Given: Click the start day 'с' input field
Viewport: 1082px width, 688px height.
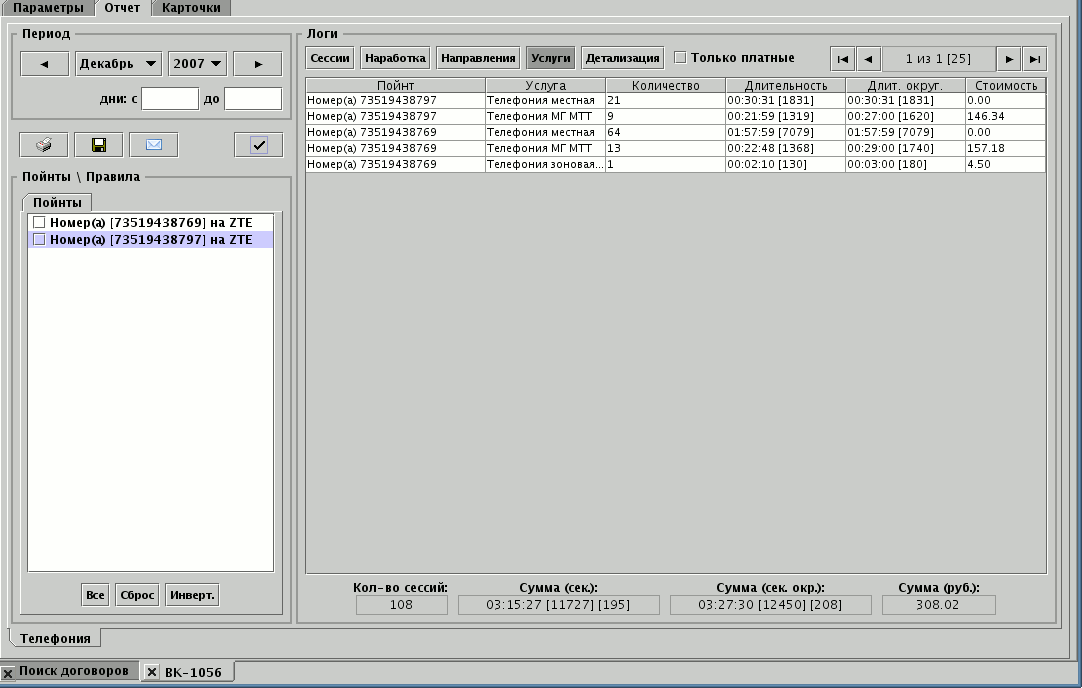Looking at the screenshot, I should click(x=170, y=99).
